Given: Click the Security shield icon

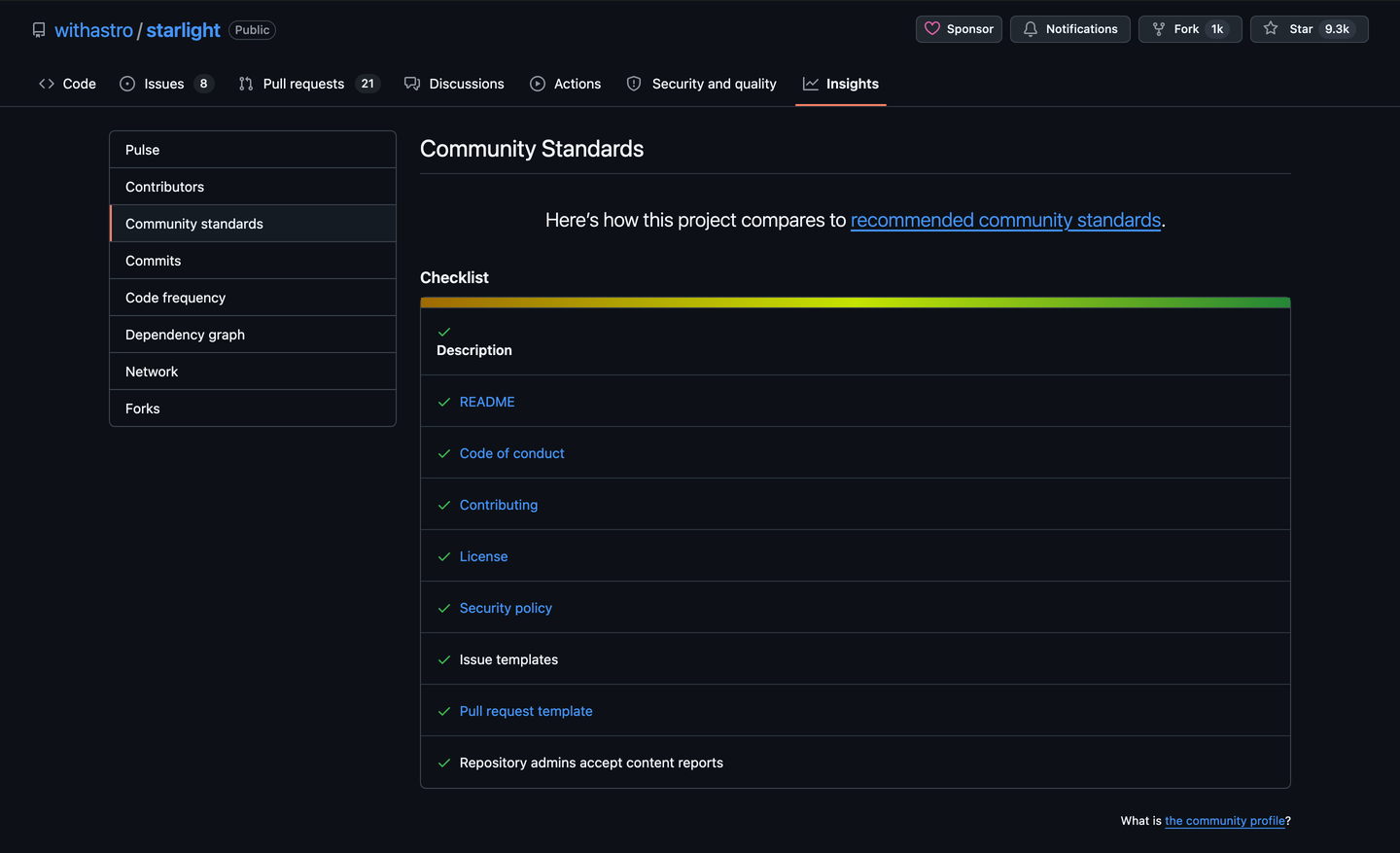Looking at the screenshot, I should pos(634,84).
